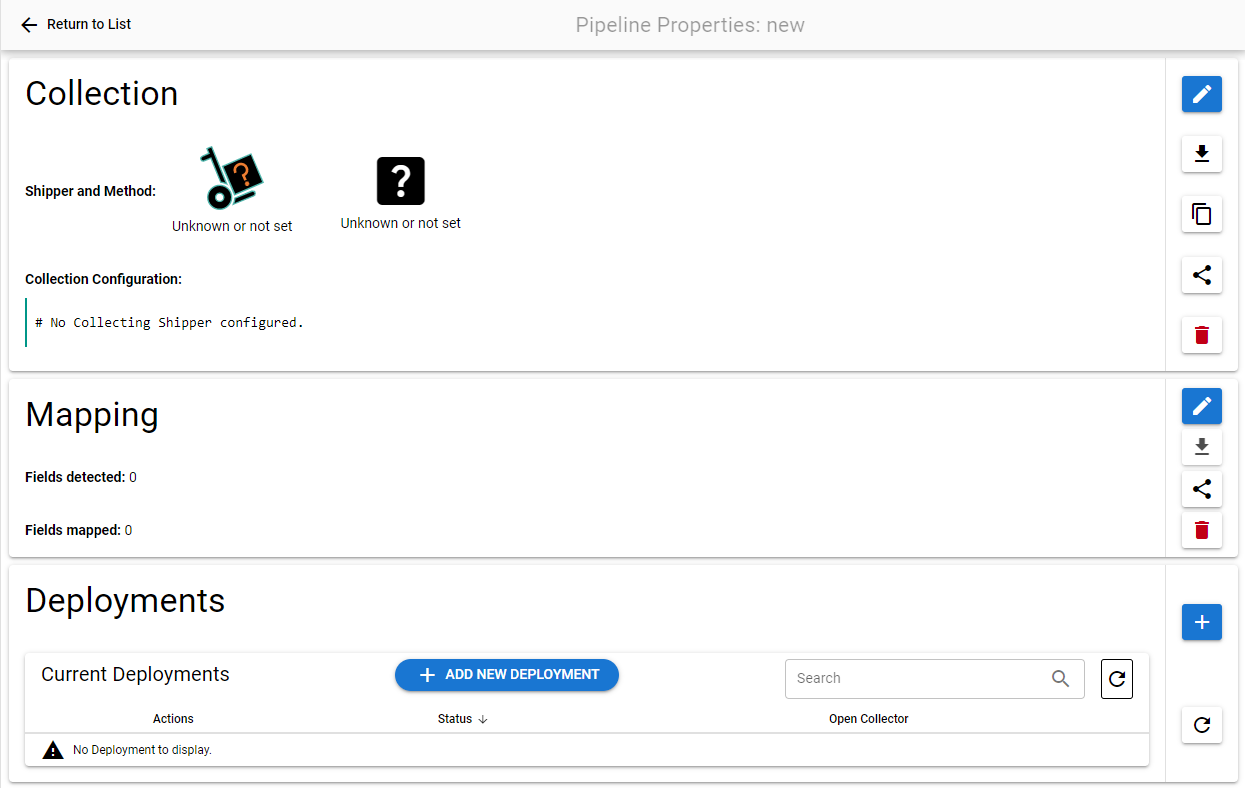This screenshot has height=788, width=1245.
Task: Click the lower refresh icon beside Deployments
Action: [1201, 725]
